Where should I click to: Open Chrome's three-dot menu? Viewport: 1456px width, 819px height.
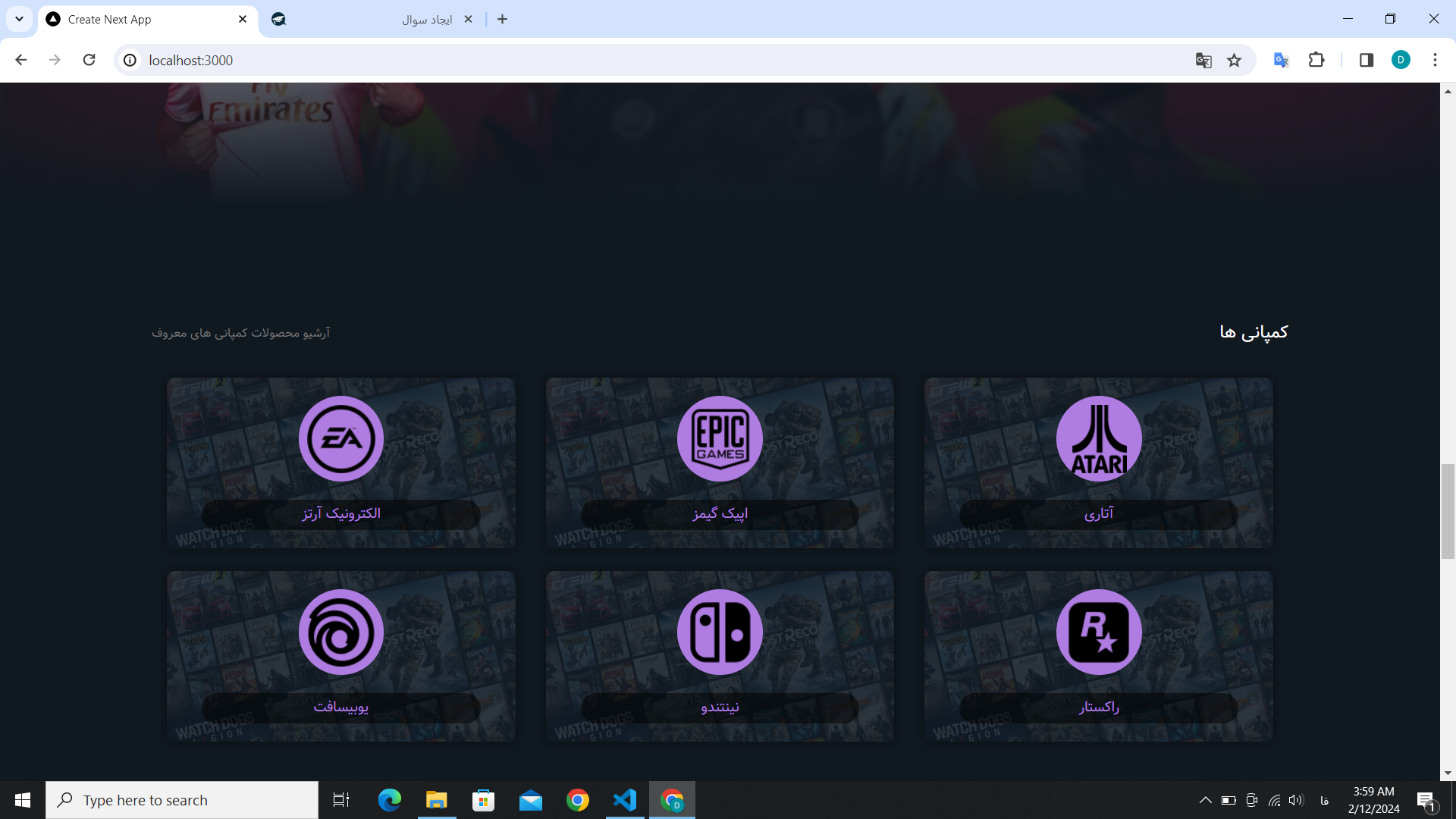(x=1435, y=60)
